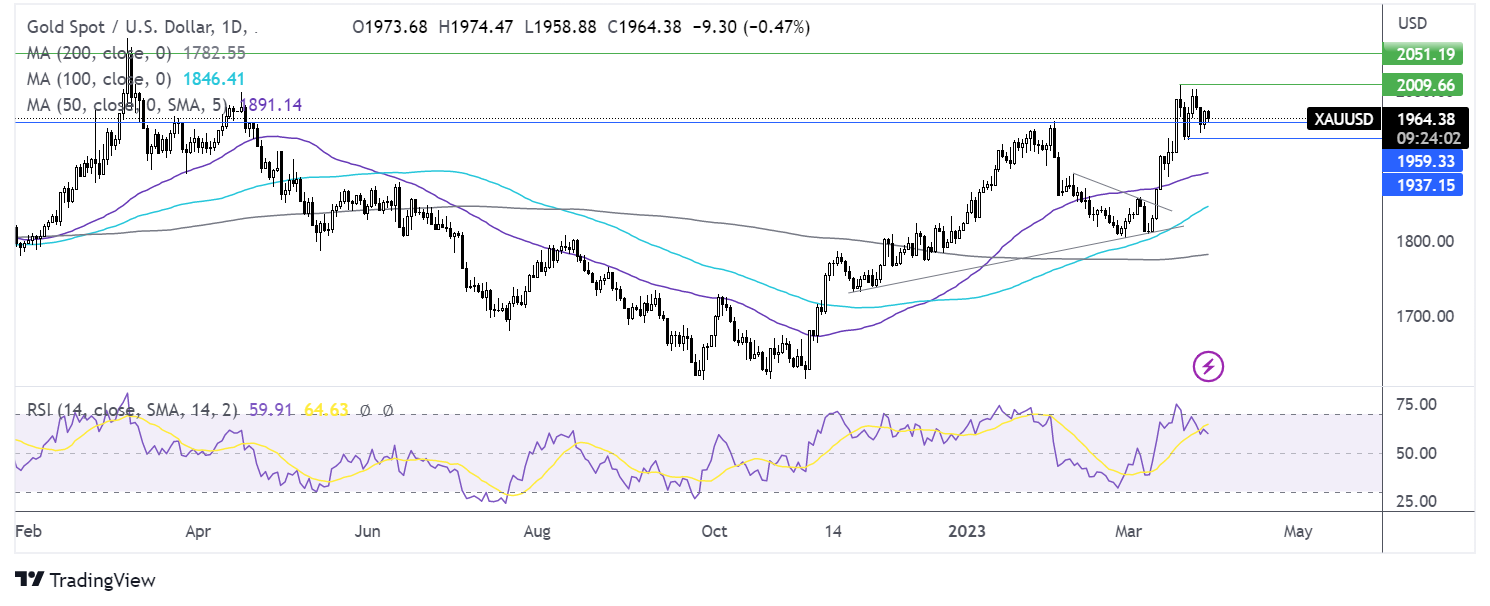Click the May date axis label
Viewport: 1490px width, 606px height.
coord(1297,531)
